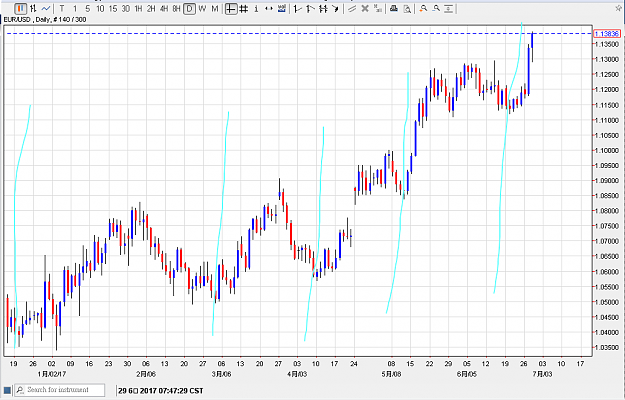Click the 2月/06 date axis label

pos(146,374)
